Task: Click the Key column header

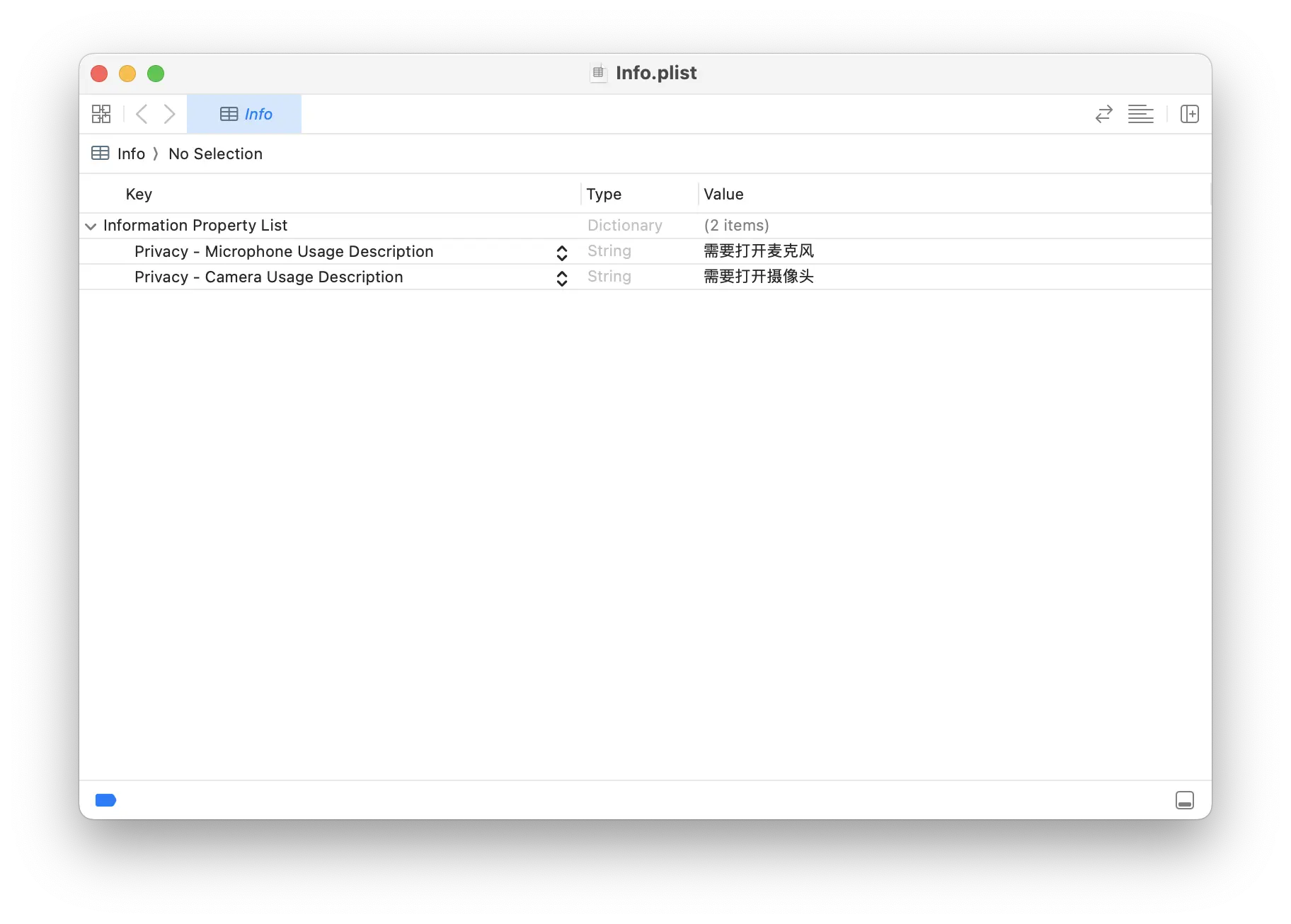Action: pyautogui.click(x=139, y=194)
